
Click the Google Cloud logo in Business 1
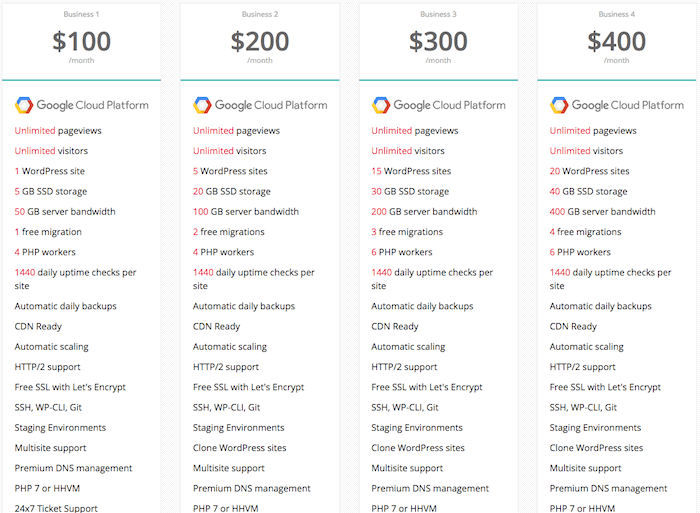tap(81, 105)
